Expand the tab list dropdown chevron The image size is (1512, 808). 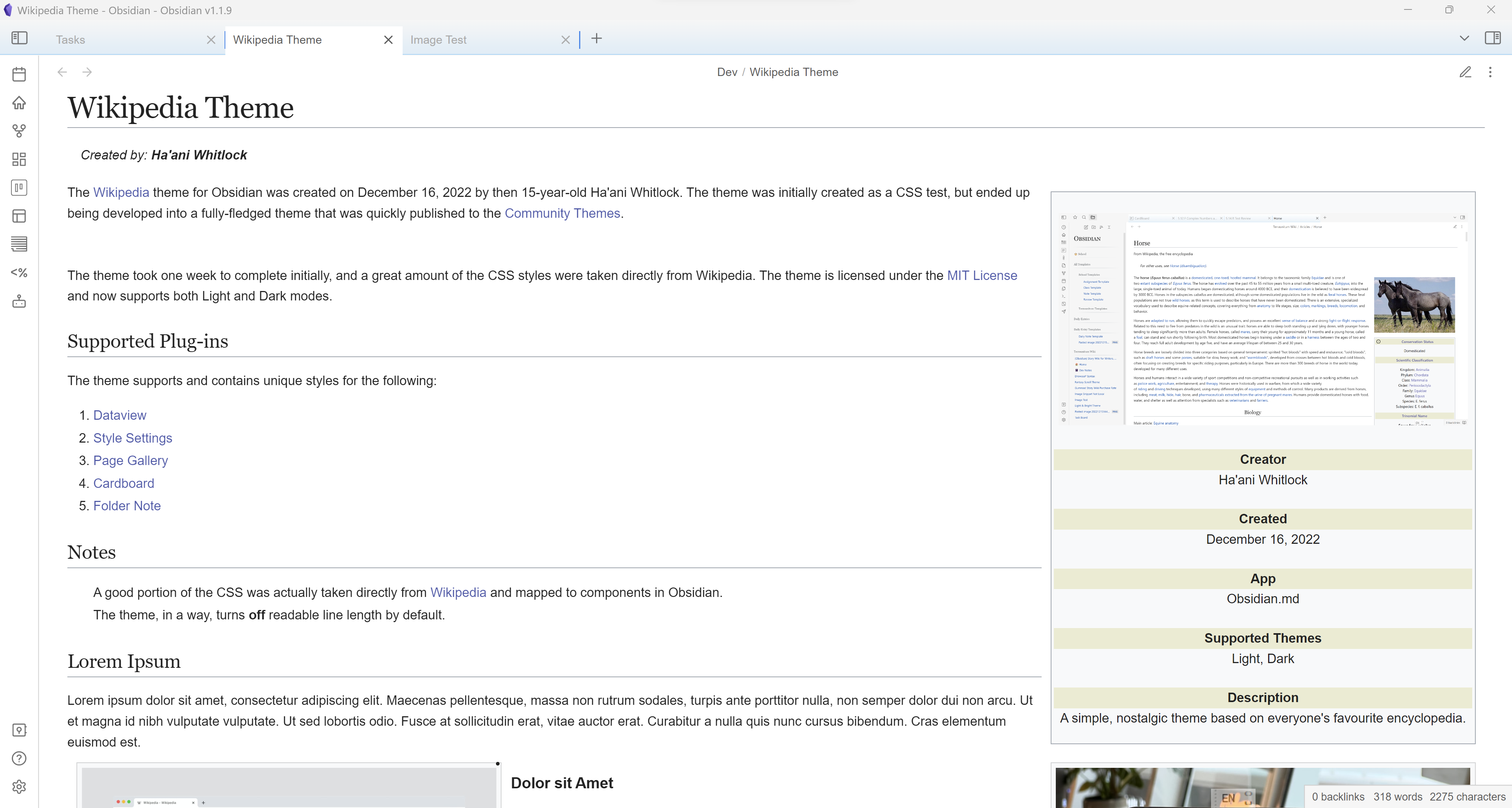click(x=1464, y=38)
